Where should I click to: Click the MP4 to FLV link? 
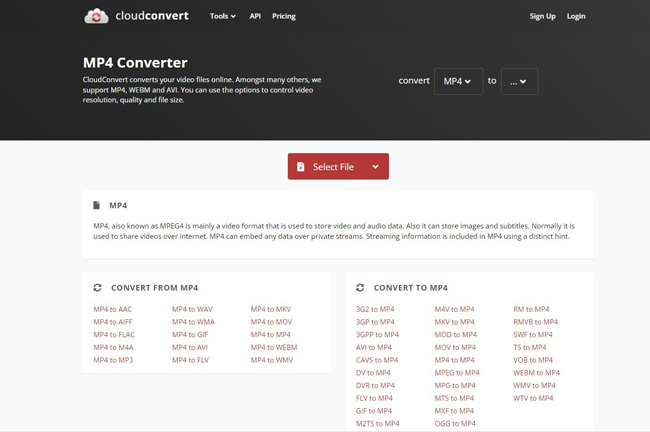tap(190, 360)
